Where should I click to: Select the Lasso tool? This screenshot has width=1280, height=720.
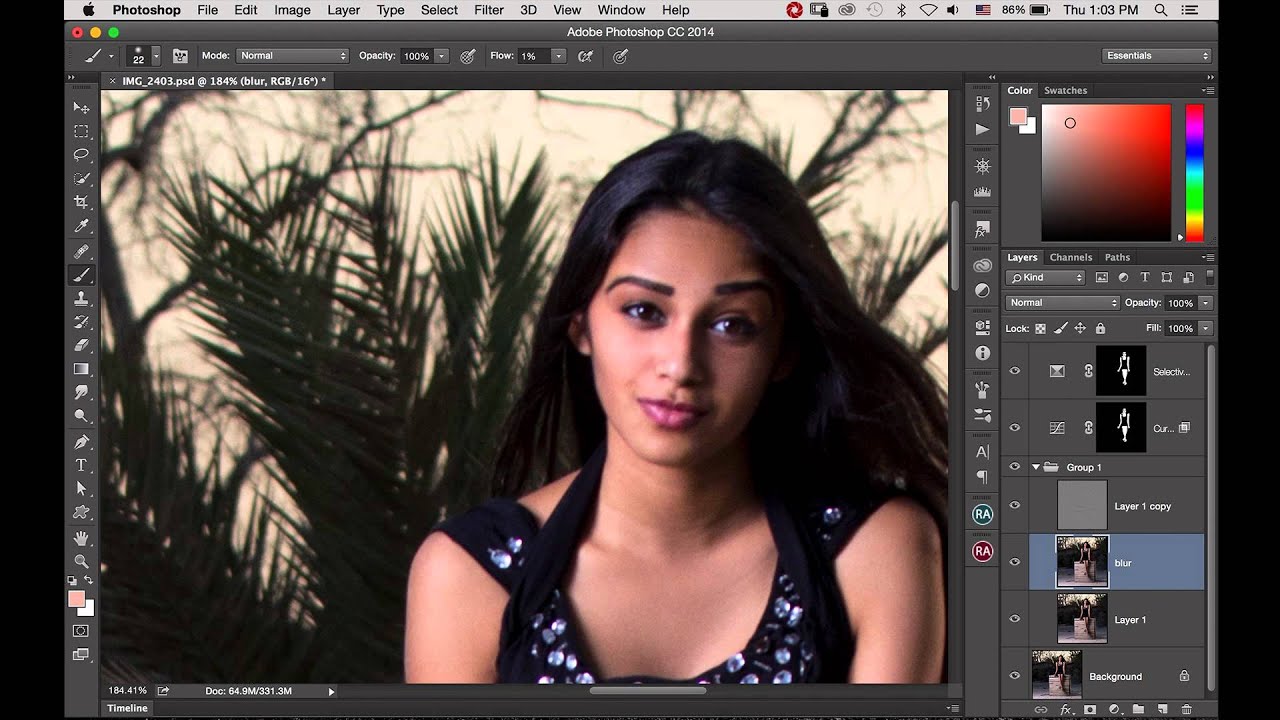[81, 155]
